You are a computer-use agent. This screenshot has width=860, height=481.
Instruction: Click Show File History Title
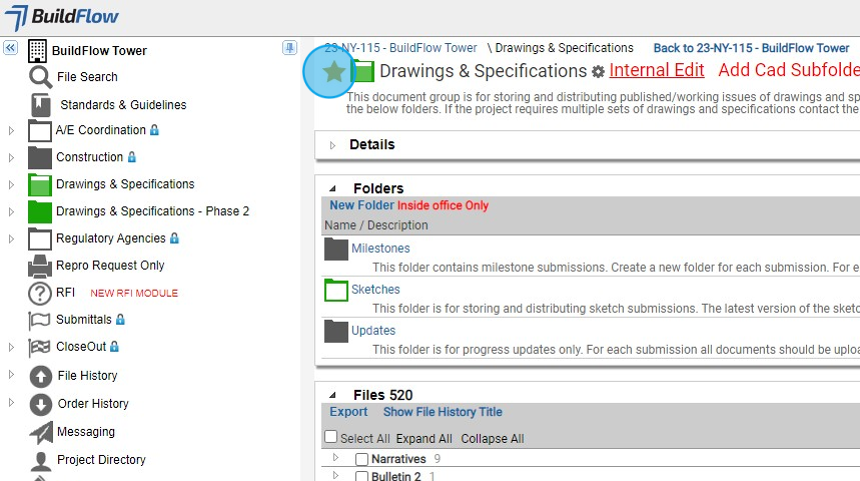(x=443, y=412)
